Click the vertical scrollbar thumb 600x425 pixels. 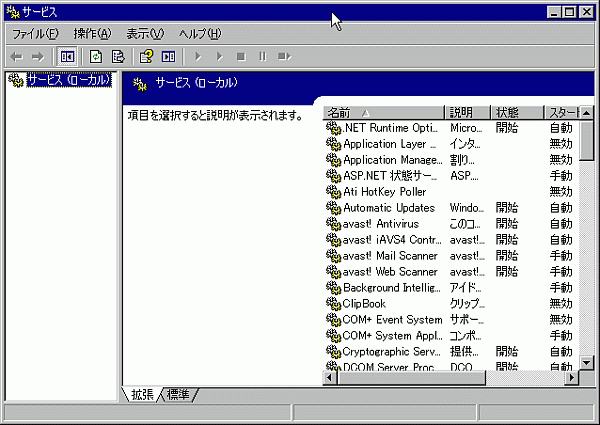pos(587,141)
